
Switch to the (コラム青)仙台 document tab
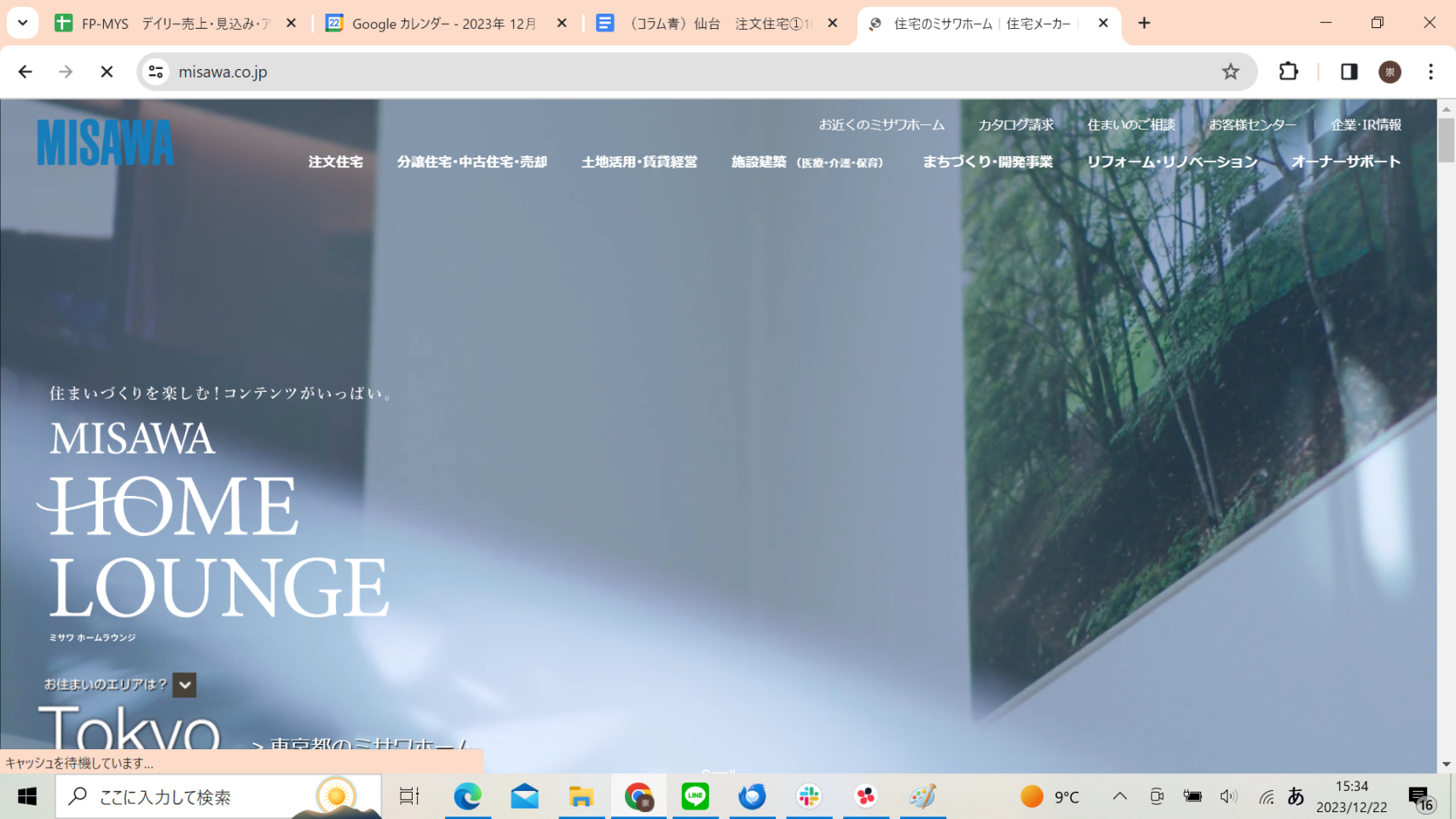(x=719, y=24)
